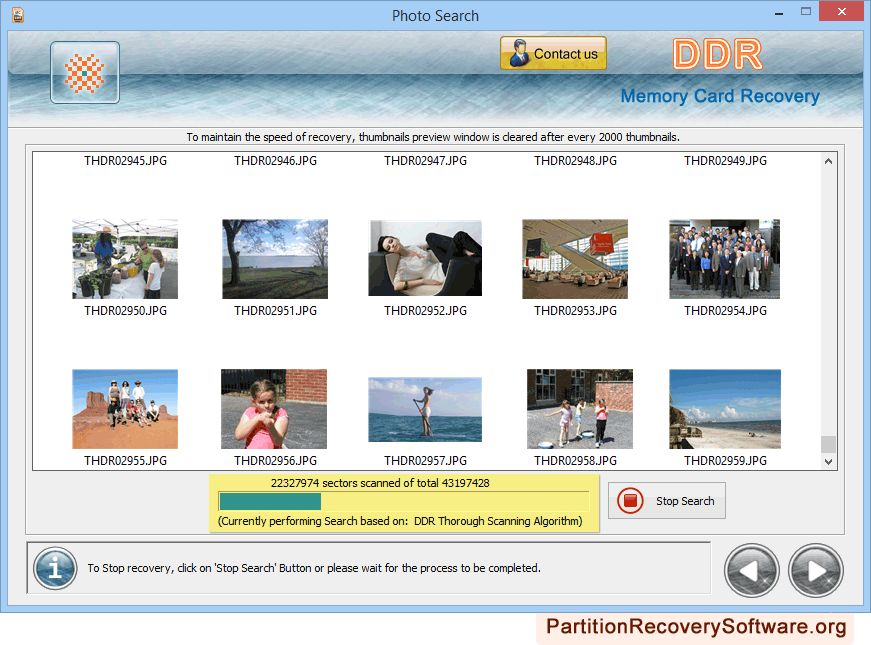Click the Contact us button
Screen dimensions: 871x645
point(553,53)
